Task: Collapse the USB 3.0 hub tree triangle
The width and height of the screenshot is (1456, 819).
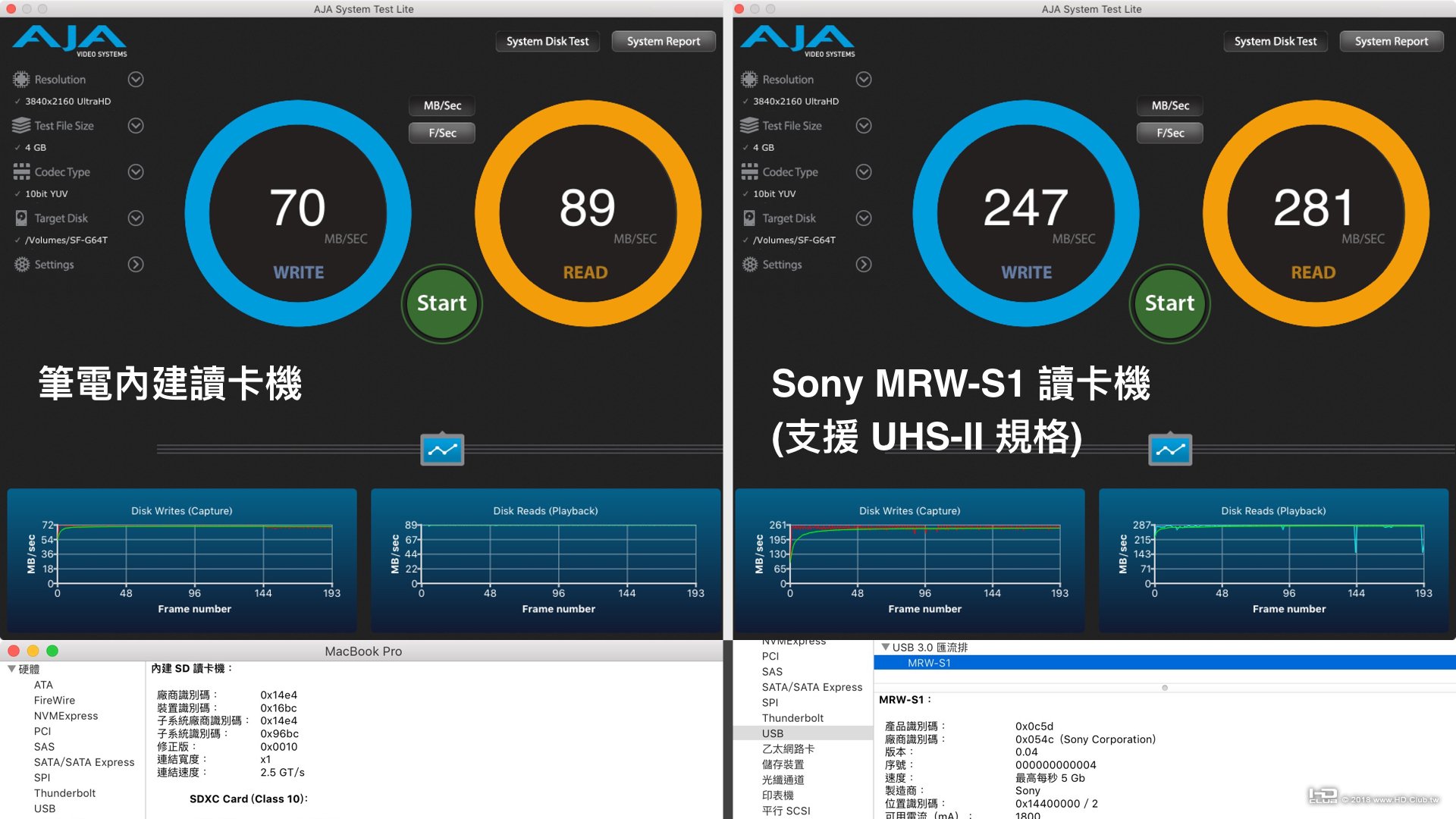Action: (885, 647)
